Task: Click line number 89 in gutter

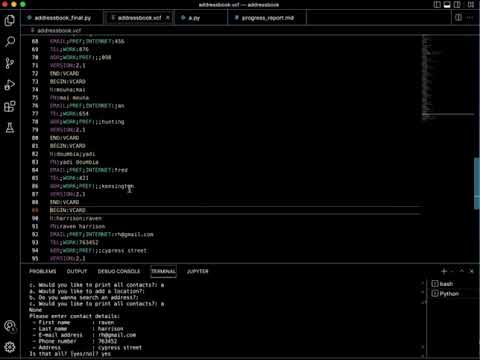Action: click(35, 210)
